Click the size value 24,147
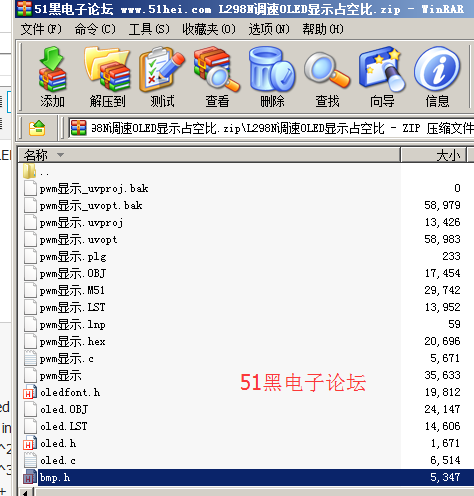This screenshot has width=474, height=496. point(442,409)
